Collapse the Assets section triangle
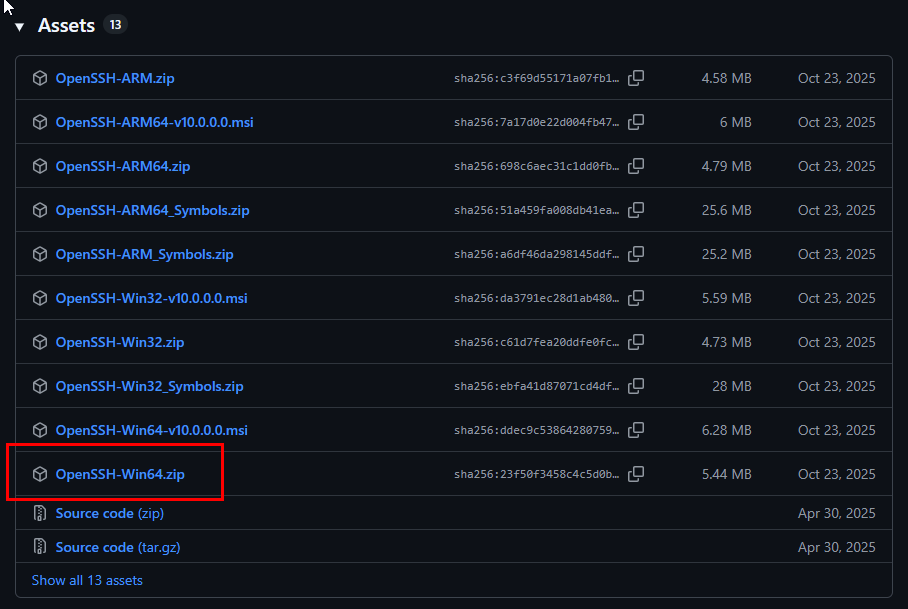Viewport: 908px width, 609px height. tap(20, 27)
